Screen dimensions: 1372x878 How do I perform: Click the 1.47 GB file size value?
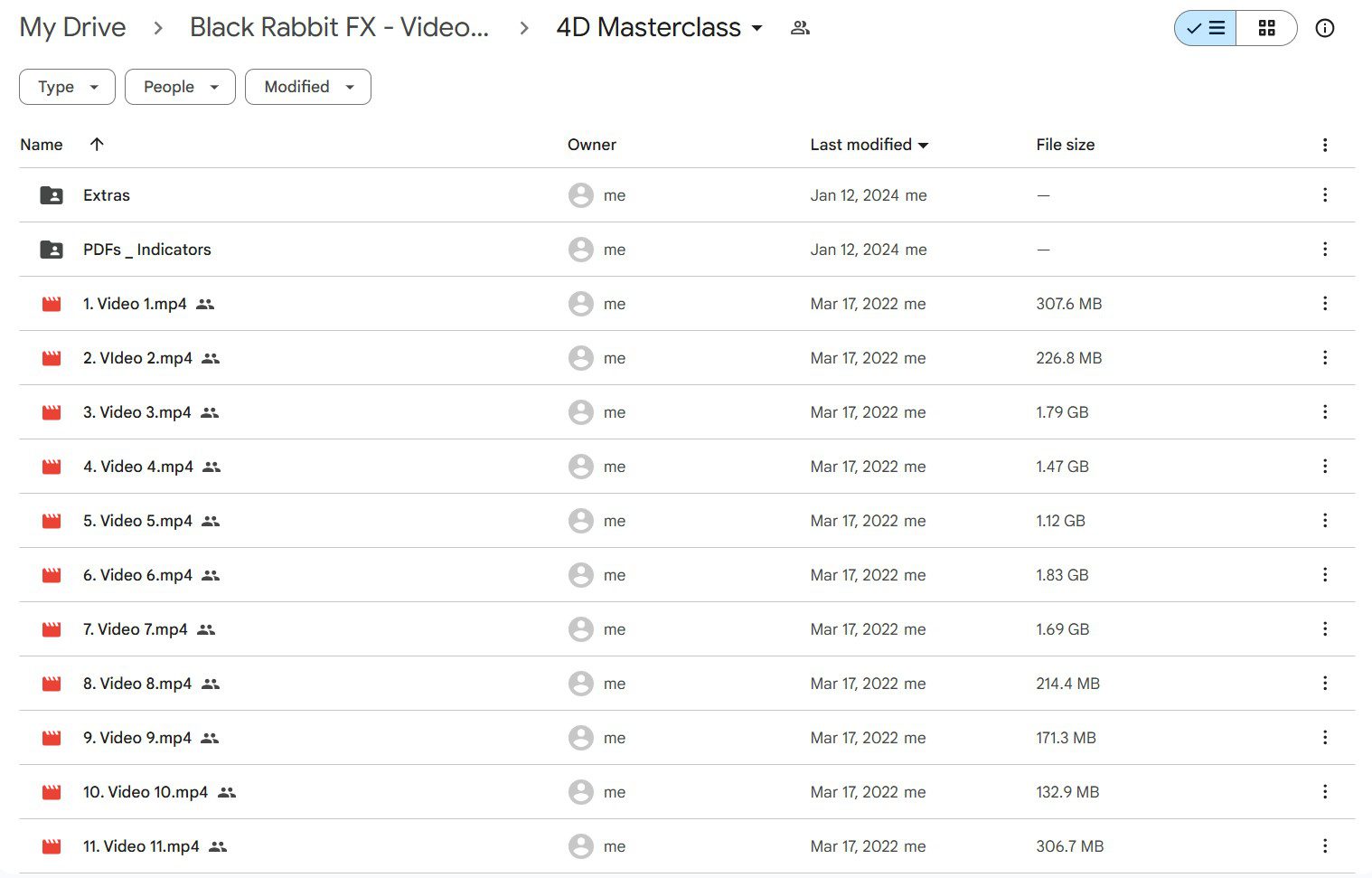coord(1062,467)
